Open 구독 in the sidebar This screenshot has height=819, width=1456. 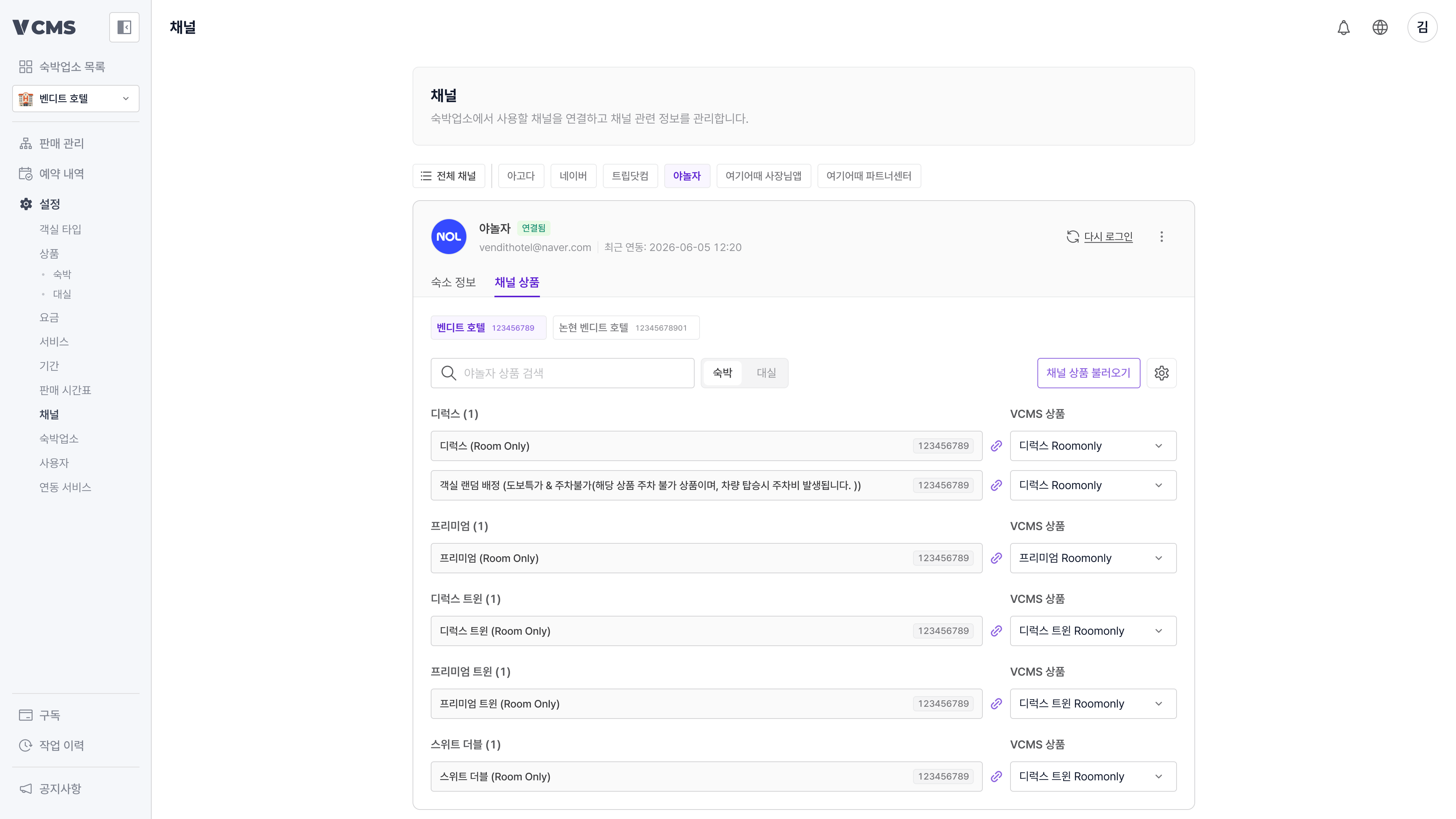[39, 715]
